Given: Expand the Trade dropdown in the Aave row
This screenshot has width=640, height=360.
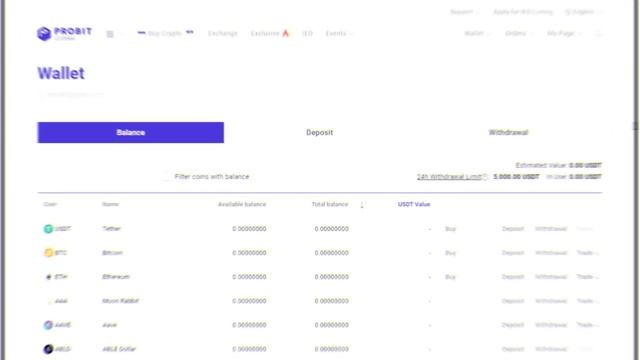Looking at the screenshot, I should [x=588, y=325].
